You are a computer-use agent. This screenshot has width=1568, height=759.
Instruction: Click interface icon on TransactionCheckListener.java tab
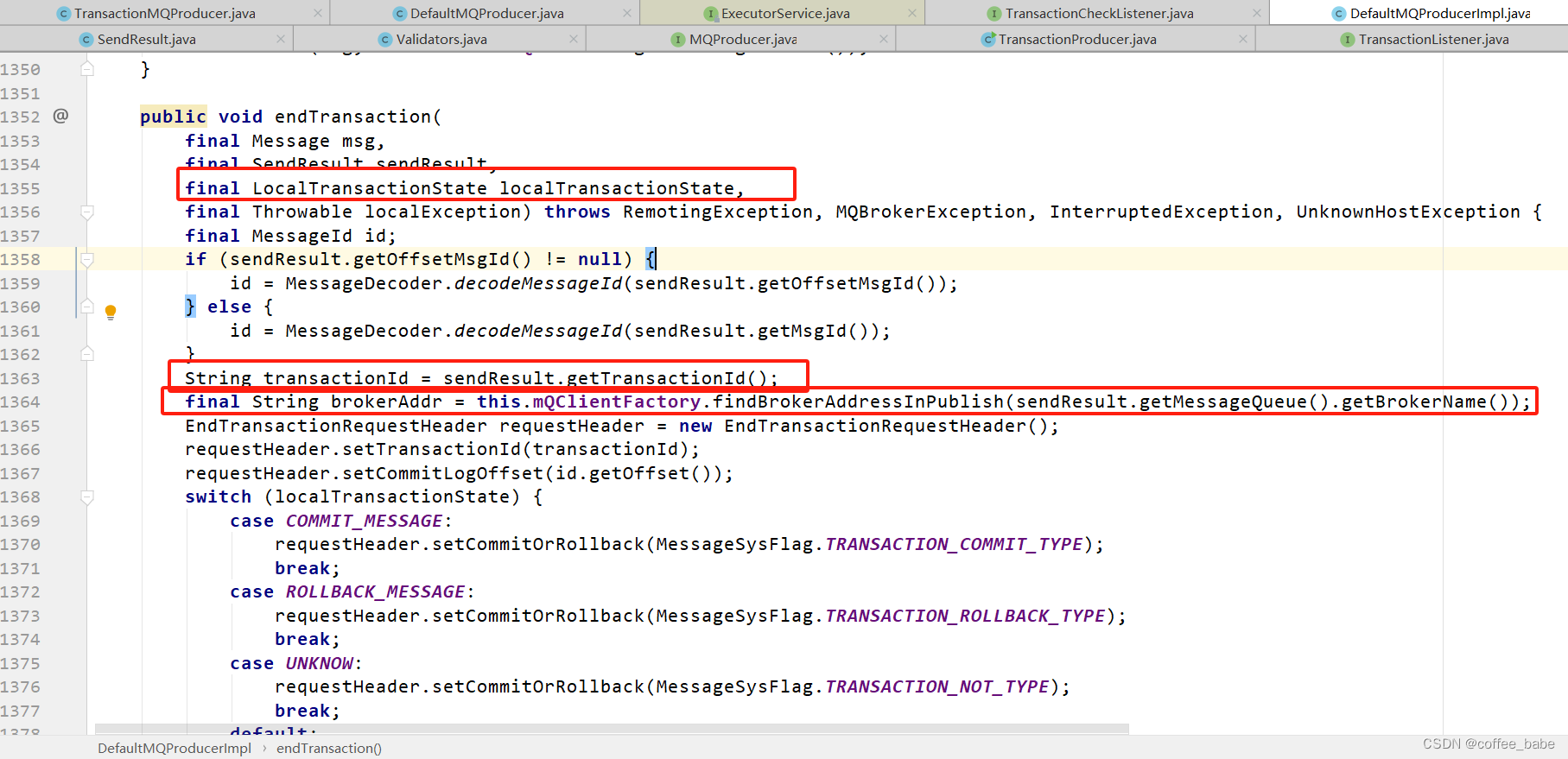(995, 14)
